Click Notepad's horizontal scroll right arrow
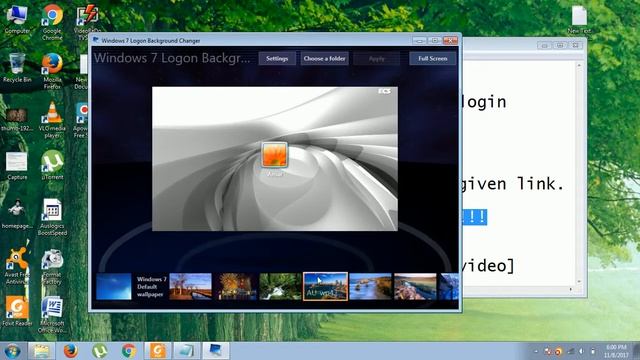The width and height of the screenshot is (640, 360). [571, 289]
